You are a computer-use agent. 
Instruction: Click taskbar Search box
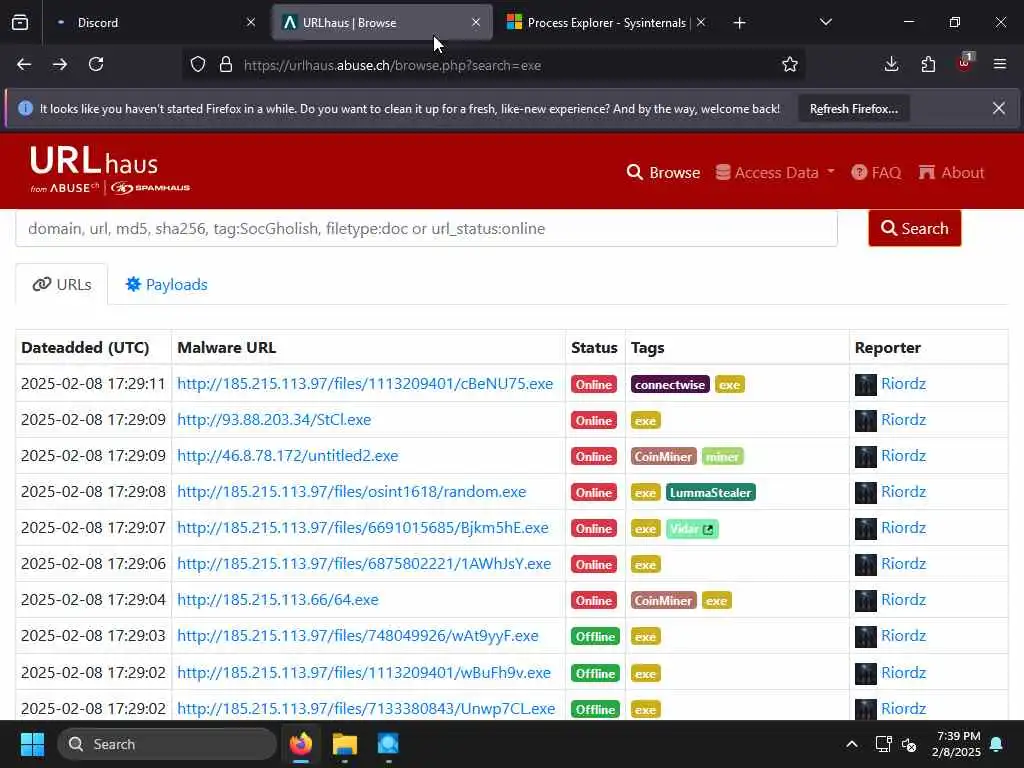point(167,744)
